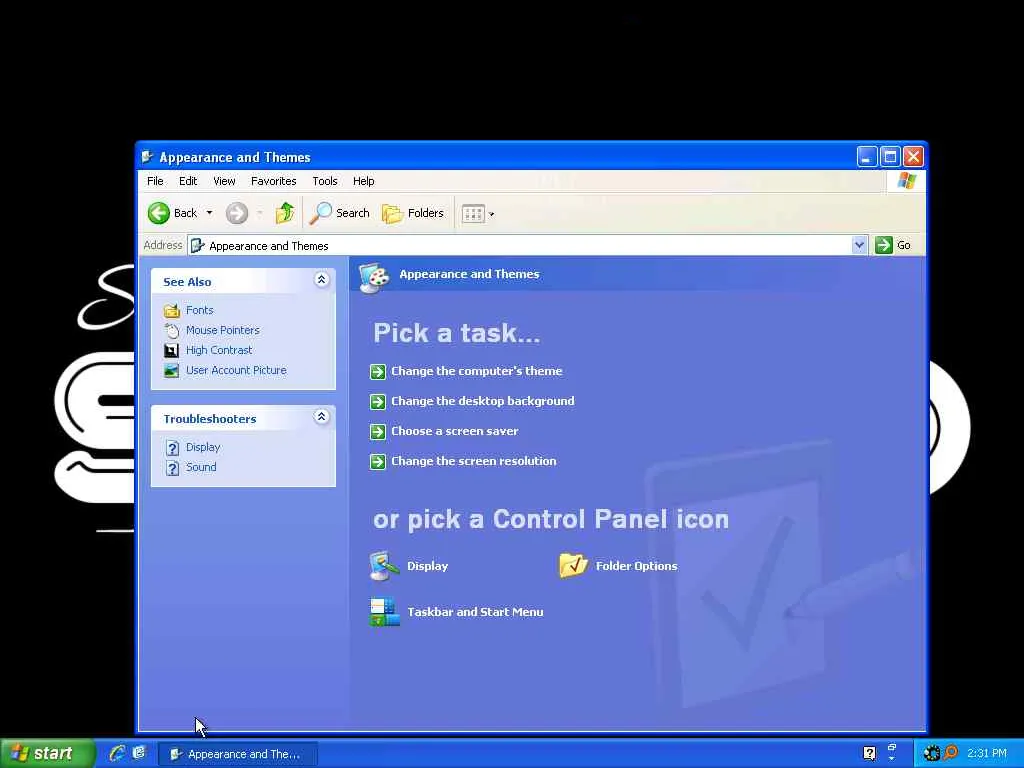Collapse the See Also panel
1024x768 pixels.
click(321, 280)
